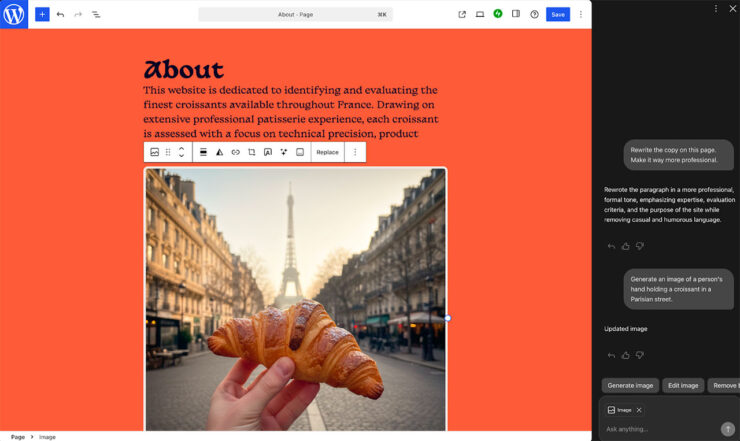This screenshot has width=740, height=441.
Task: Apply a duotone filter
Action: click(219, 152)
